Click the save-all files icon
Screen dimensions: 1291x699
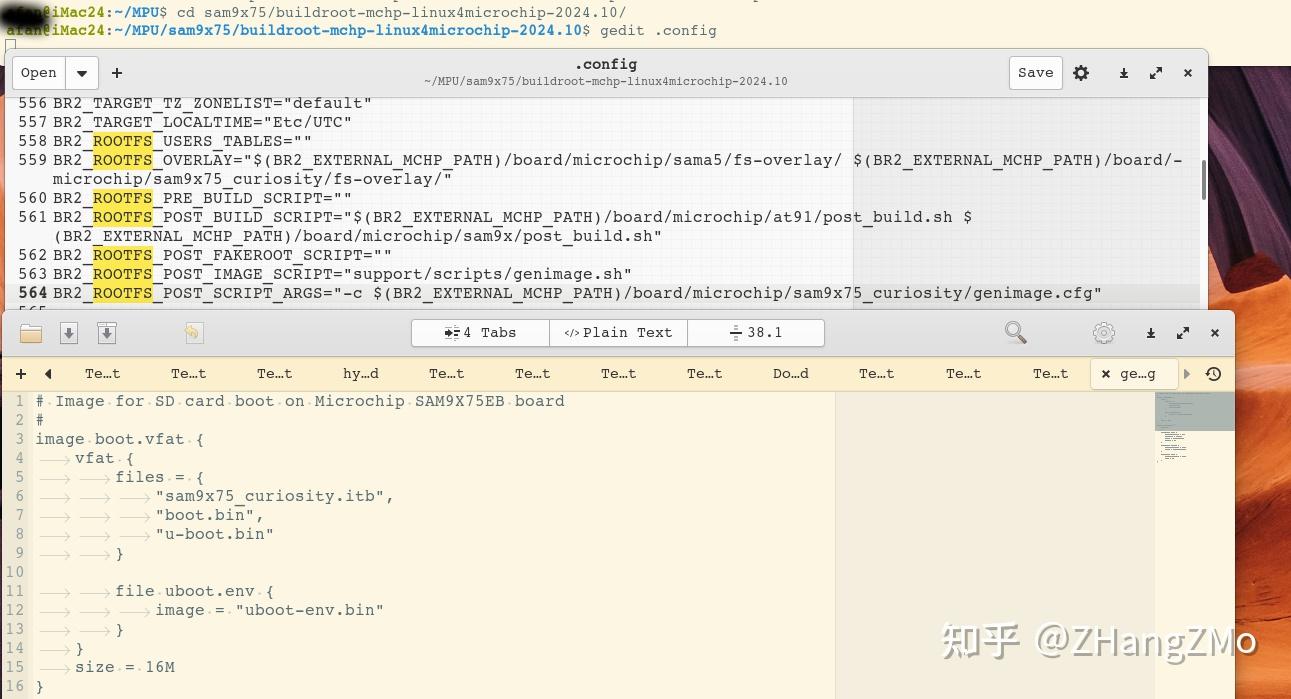[x=107, y=333]
